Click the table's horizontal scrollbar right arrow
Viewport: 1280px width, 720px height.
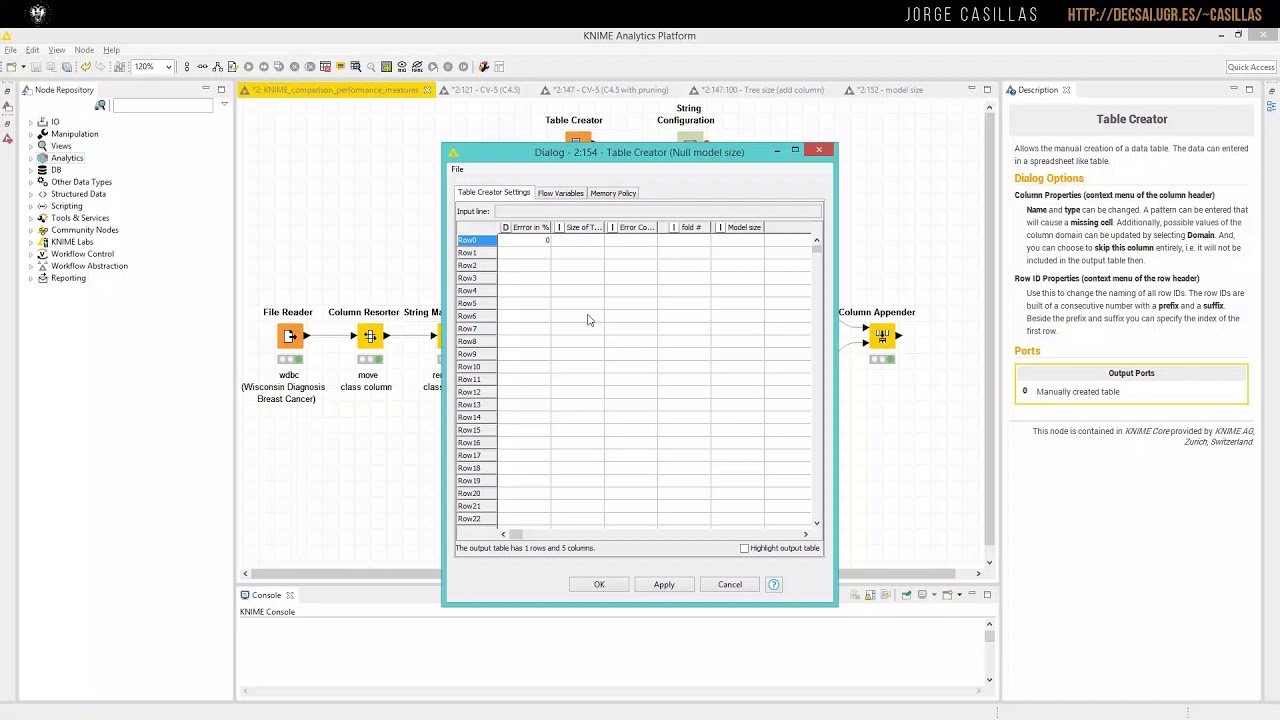[x=806, y=534]
